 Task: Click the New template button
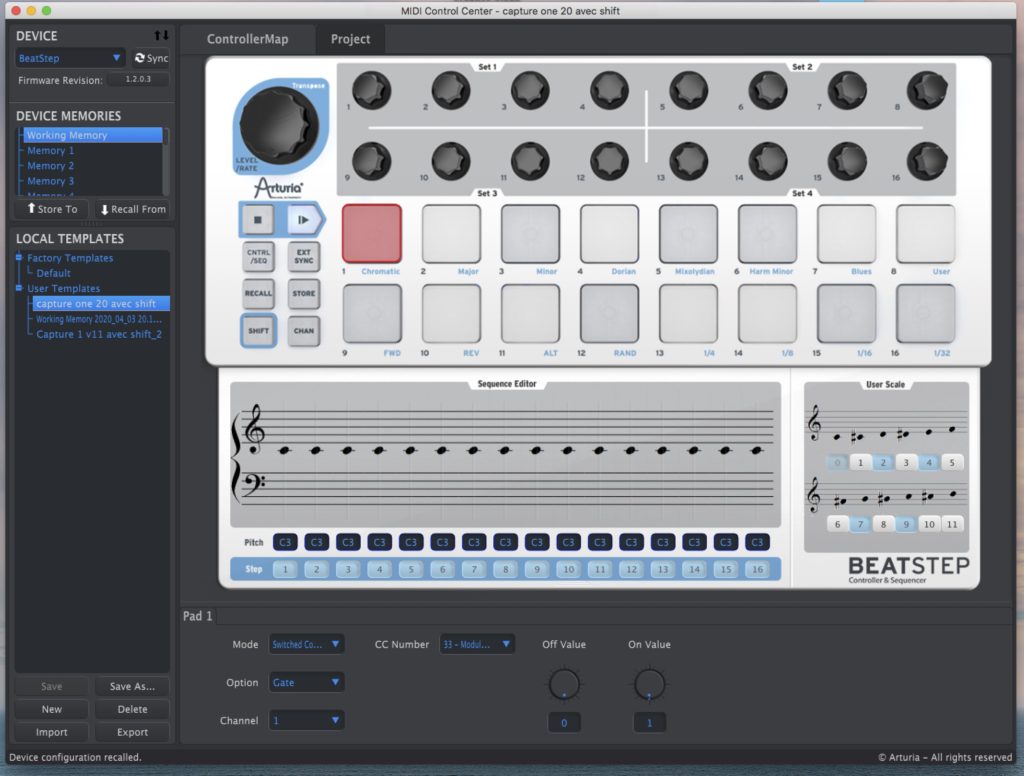(52, 709)
